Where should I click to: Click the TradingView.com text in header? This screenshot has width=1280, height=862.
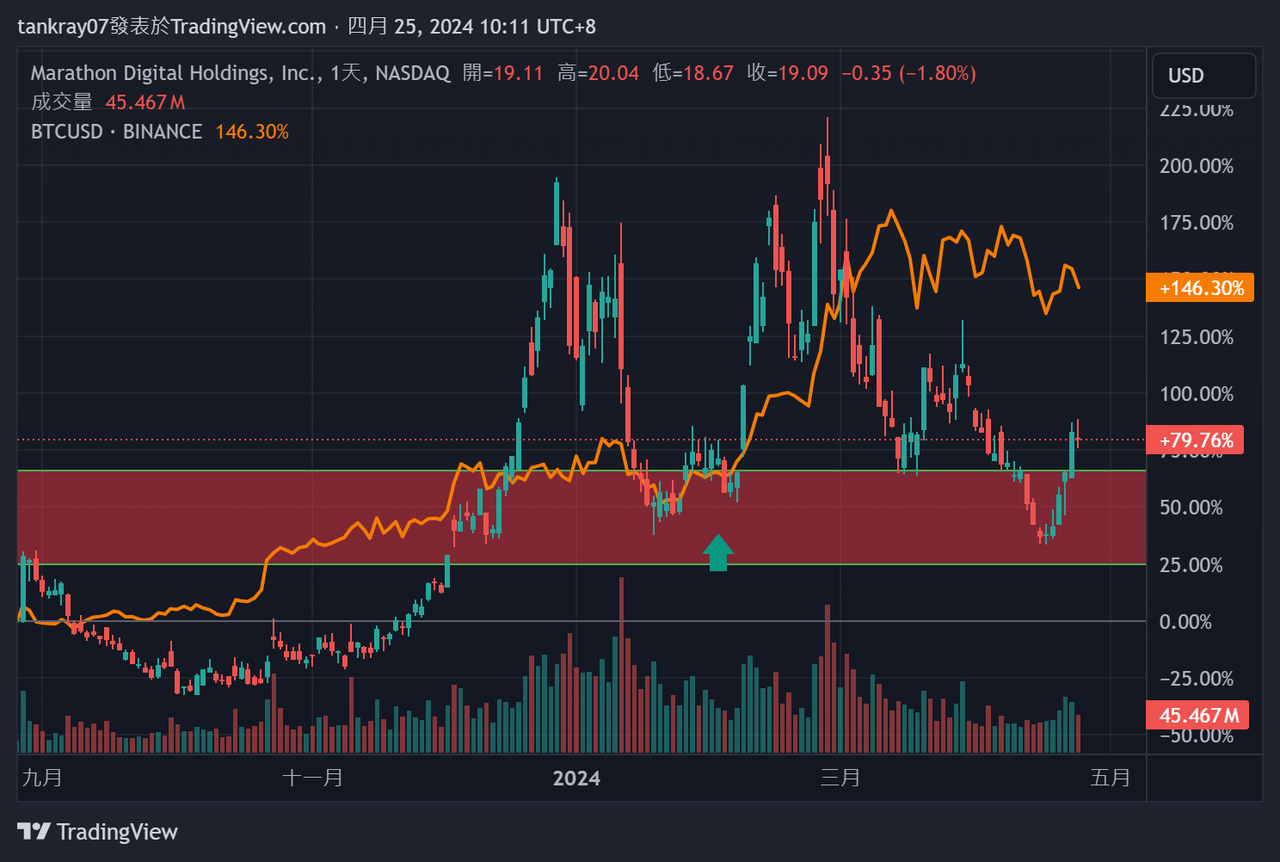pos(248,26)
